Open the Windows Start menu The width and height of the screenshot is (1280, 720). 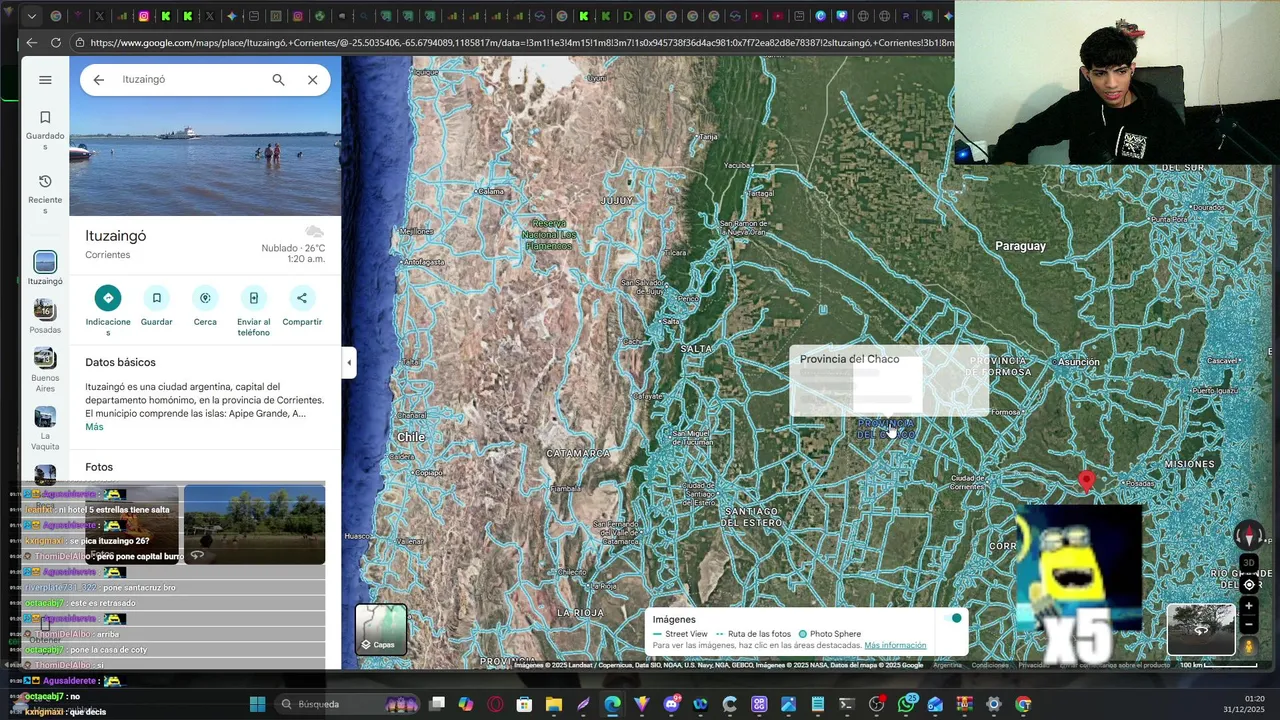257,704
